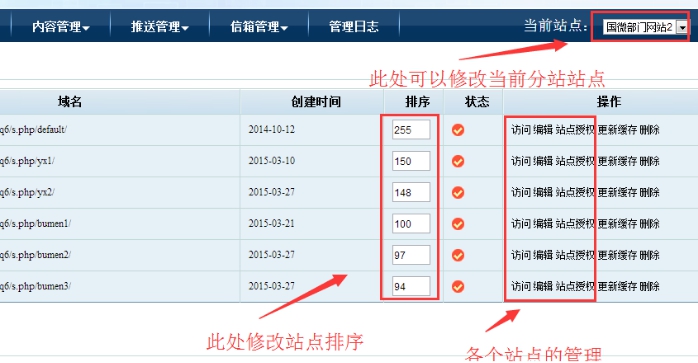
Task: Click 访问 link in default site row
Action: 521,130
